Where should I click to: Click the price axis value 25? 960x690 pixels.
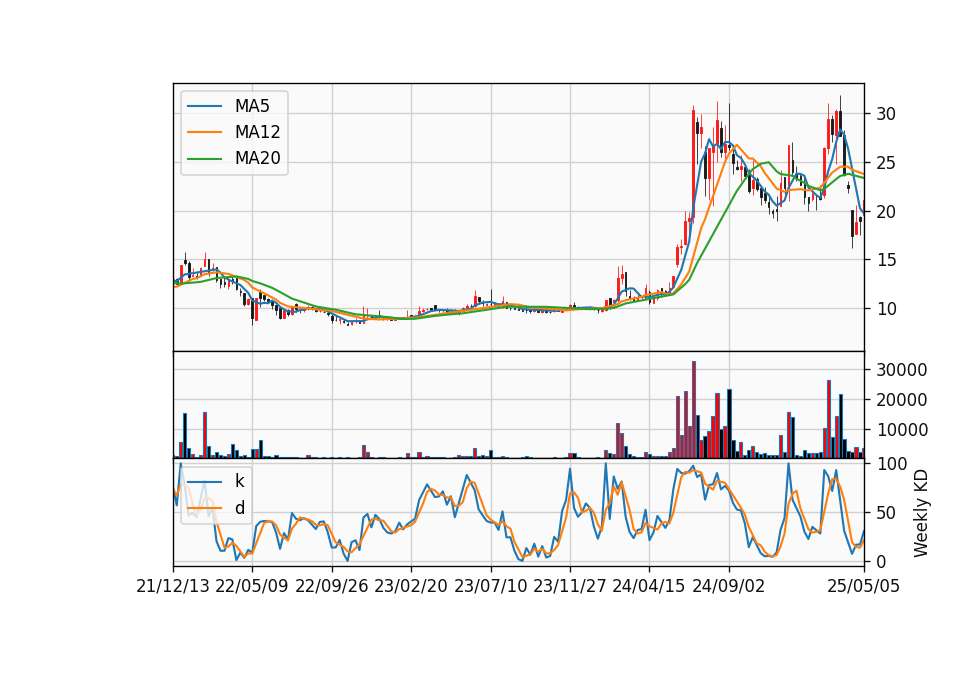click(886, 163)
